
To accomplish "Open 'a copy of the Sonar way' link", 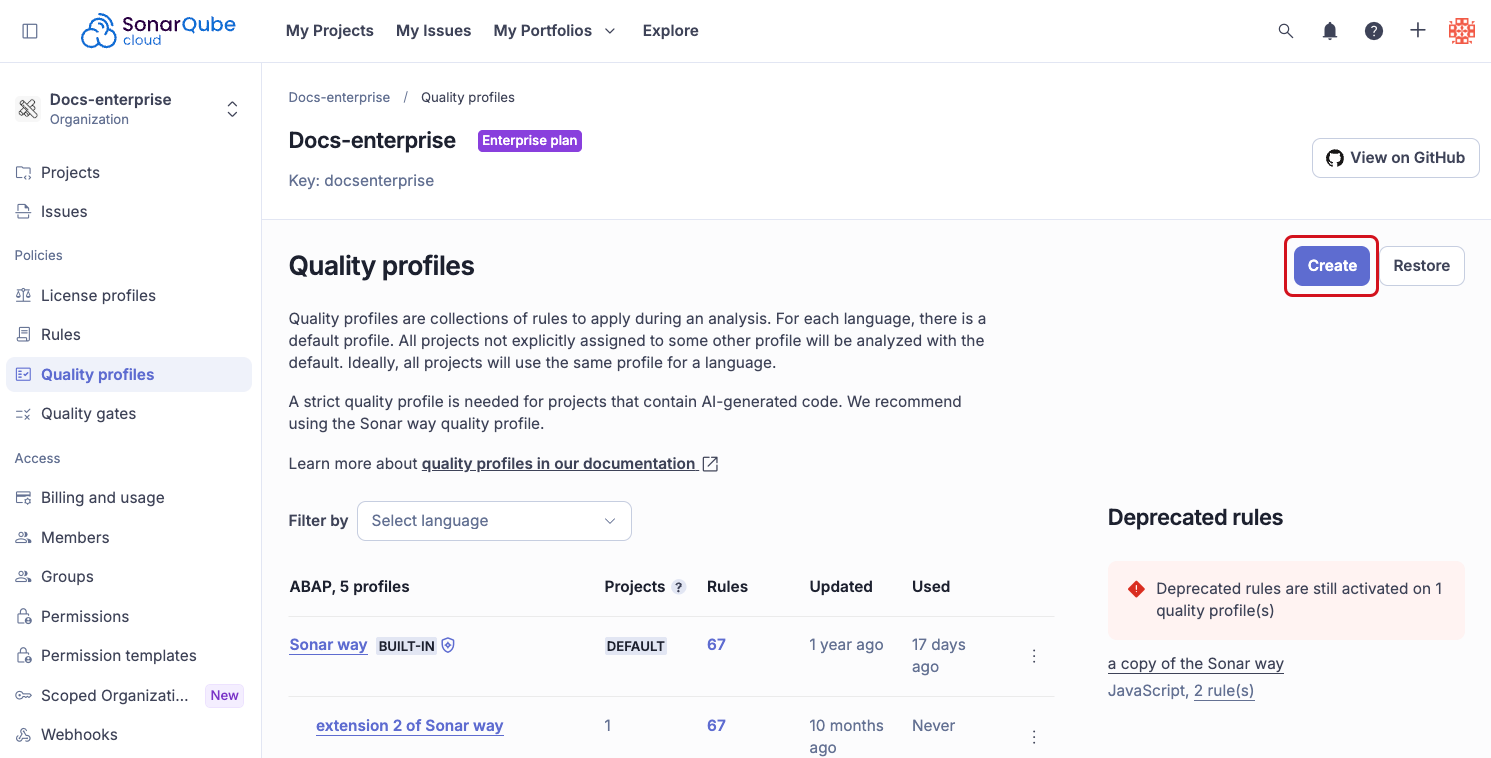I will tap(1196, 664).
